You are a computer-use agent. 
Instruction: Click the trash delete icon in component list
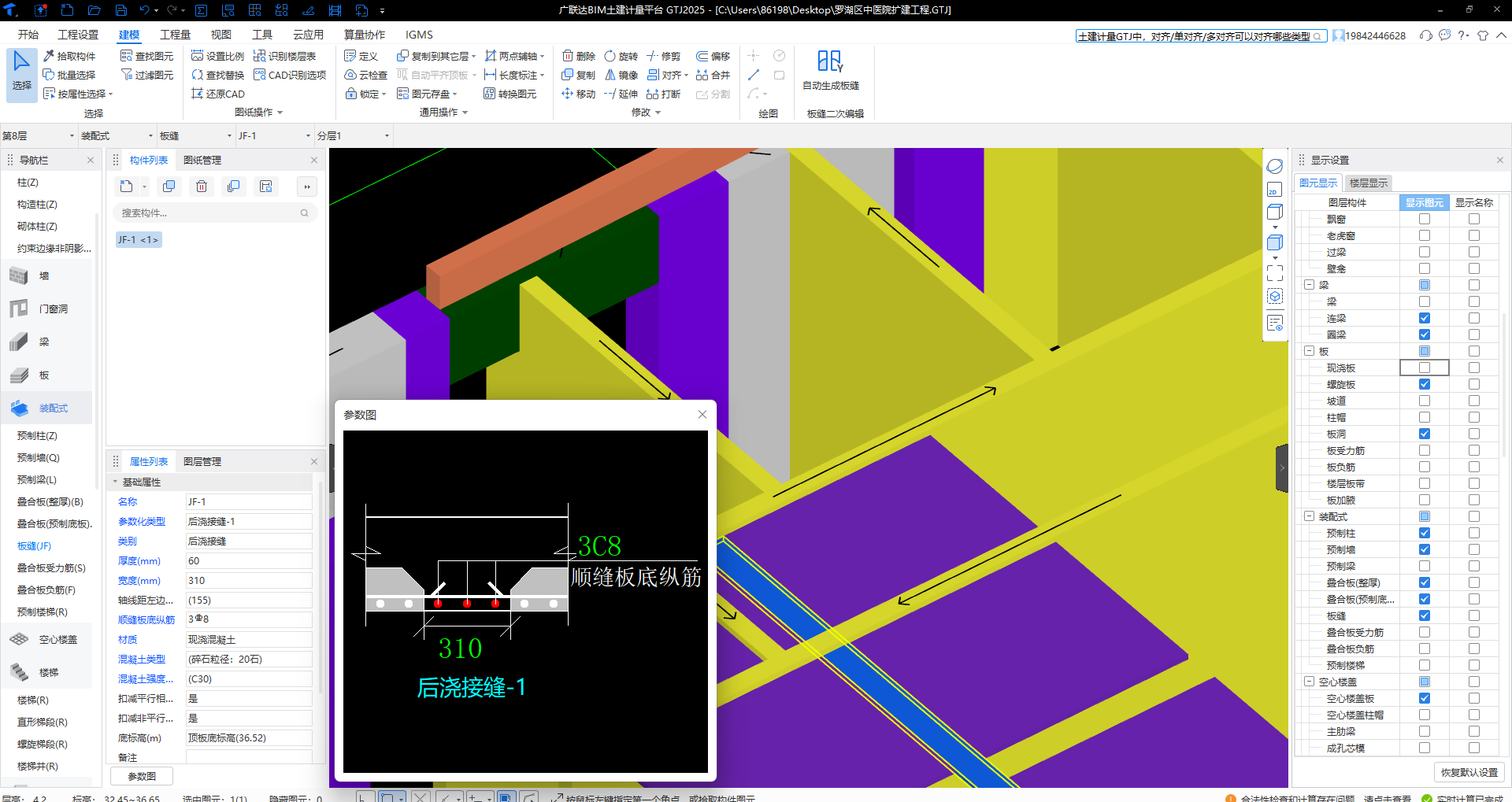(x=202, y=187)
